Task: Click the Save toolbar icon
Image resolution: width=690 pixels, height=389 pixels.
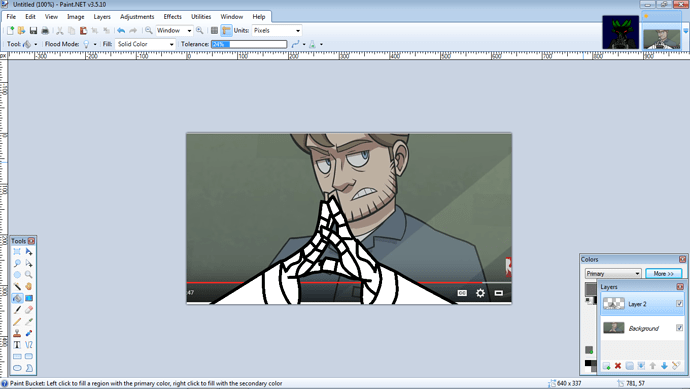Action: [x=33, y=30]
